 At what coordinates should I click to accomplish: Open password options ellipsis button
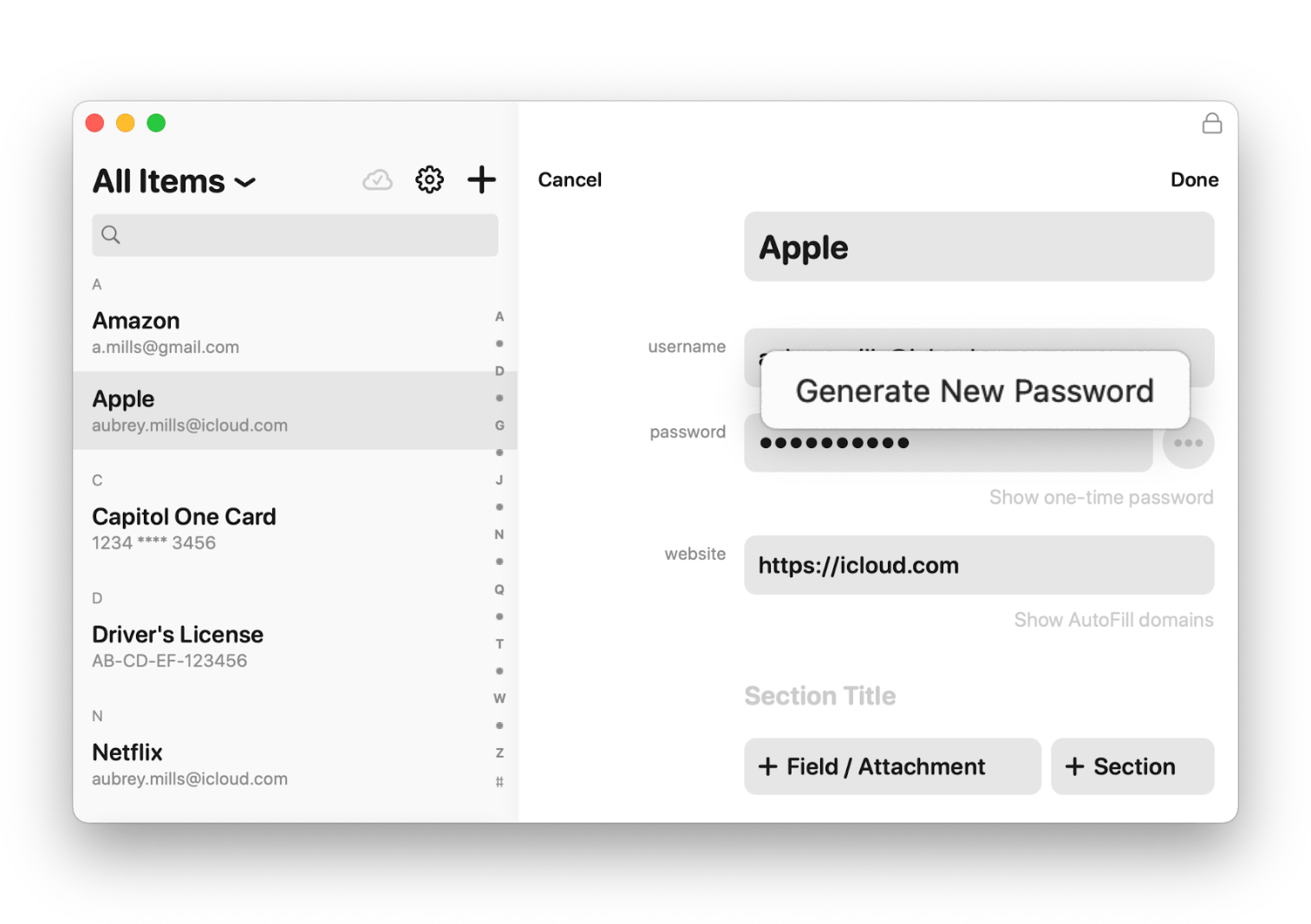1188,443
